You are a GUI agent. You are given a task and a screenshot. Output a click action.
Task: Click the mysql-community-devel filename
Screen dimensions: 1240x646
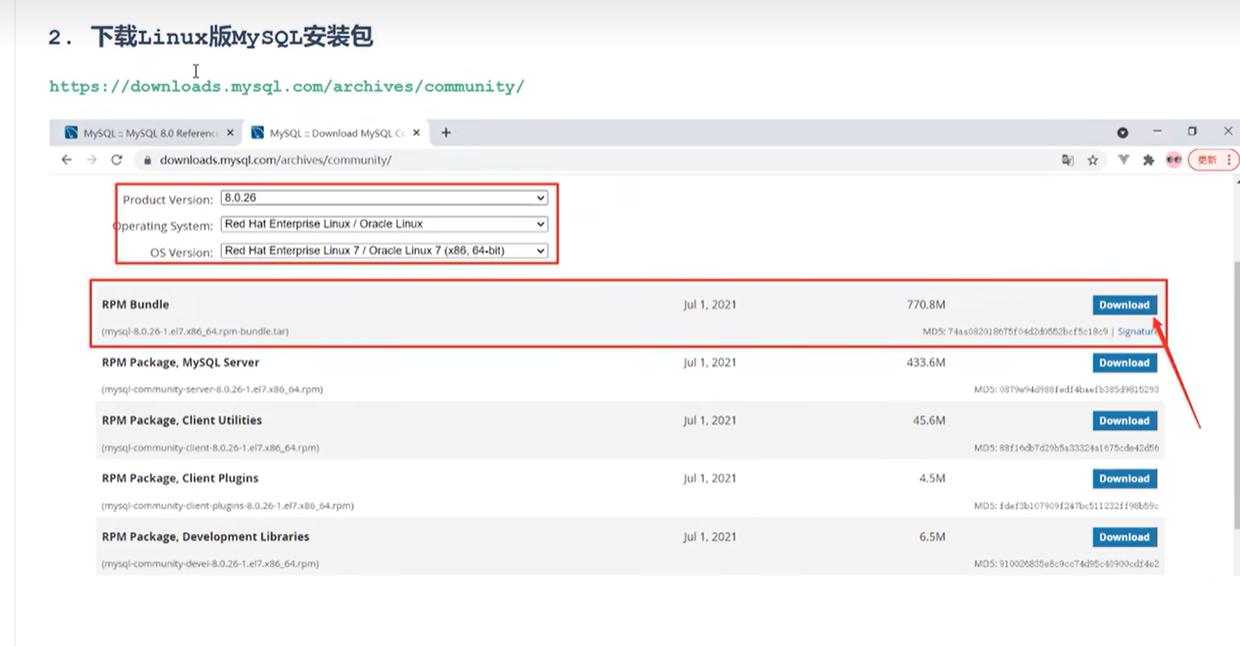(x=210, y=564)
